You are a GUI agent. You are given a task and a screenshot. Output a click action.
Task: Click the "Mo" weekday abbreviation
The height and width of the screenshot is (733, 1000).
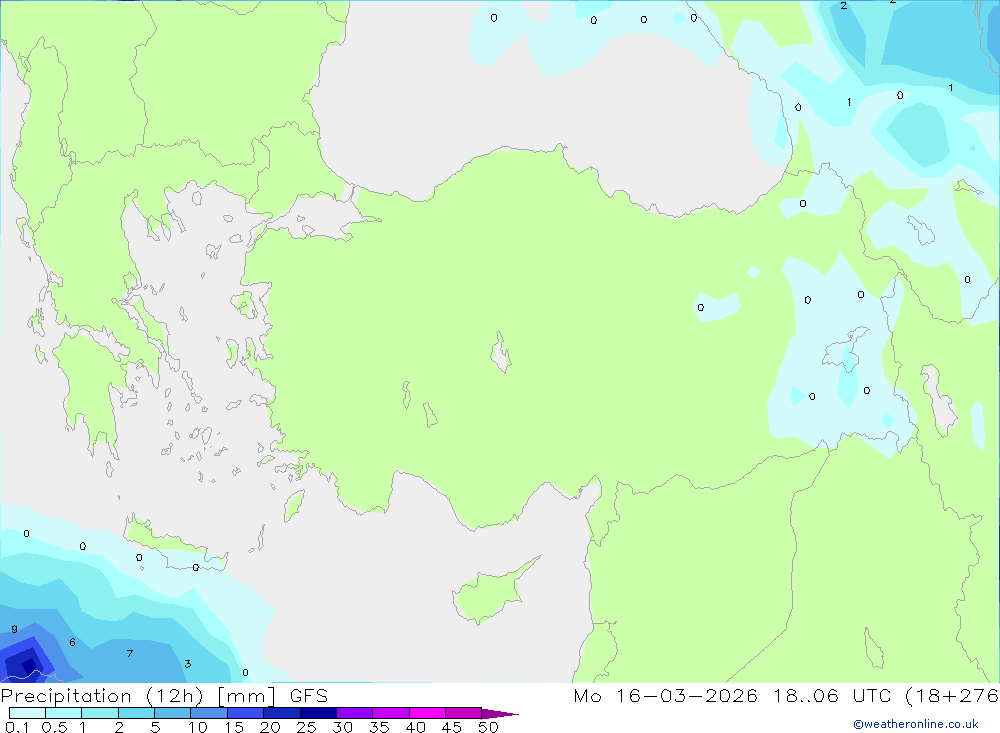pos(587,696)
